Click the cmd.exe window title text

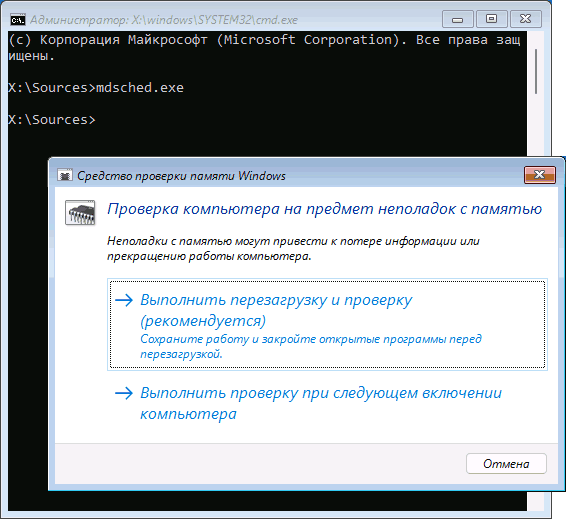164,20
